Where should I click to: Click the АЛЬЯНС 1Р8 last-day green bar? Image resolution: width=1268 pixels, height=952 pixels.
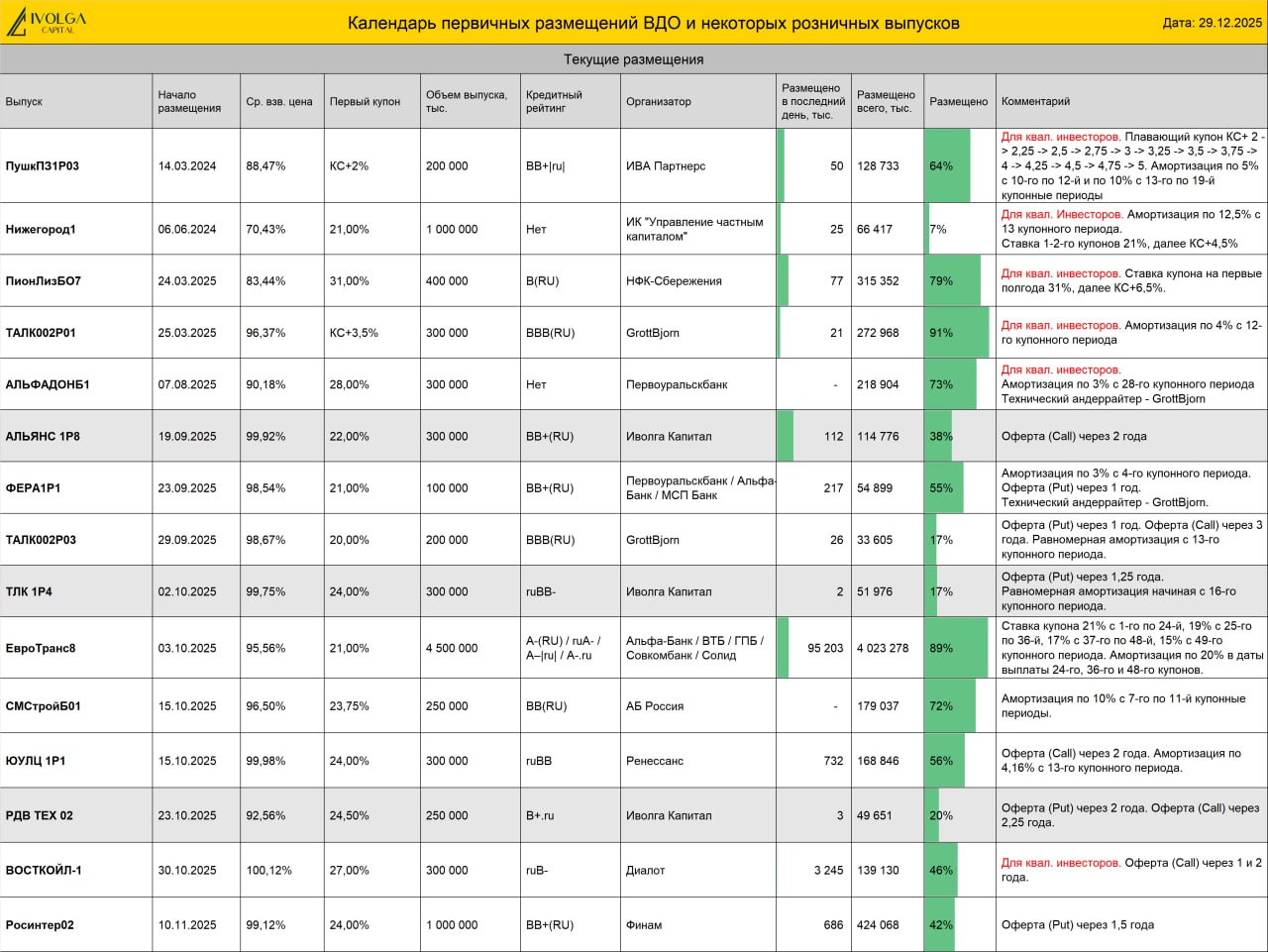point(786,436)
